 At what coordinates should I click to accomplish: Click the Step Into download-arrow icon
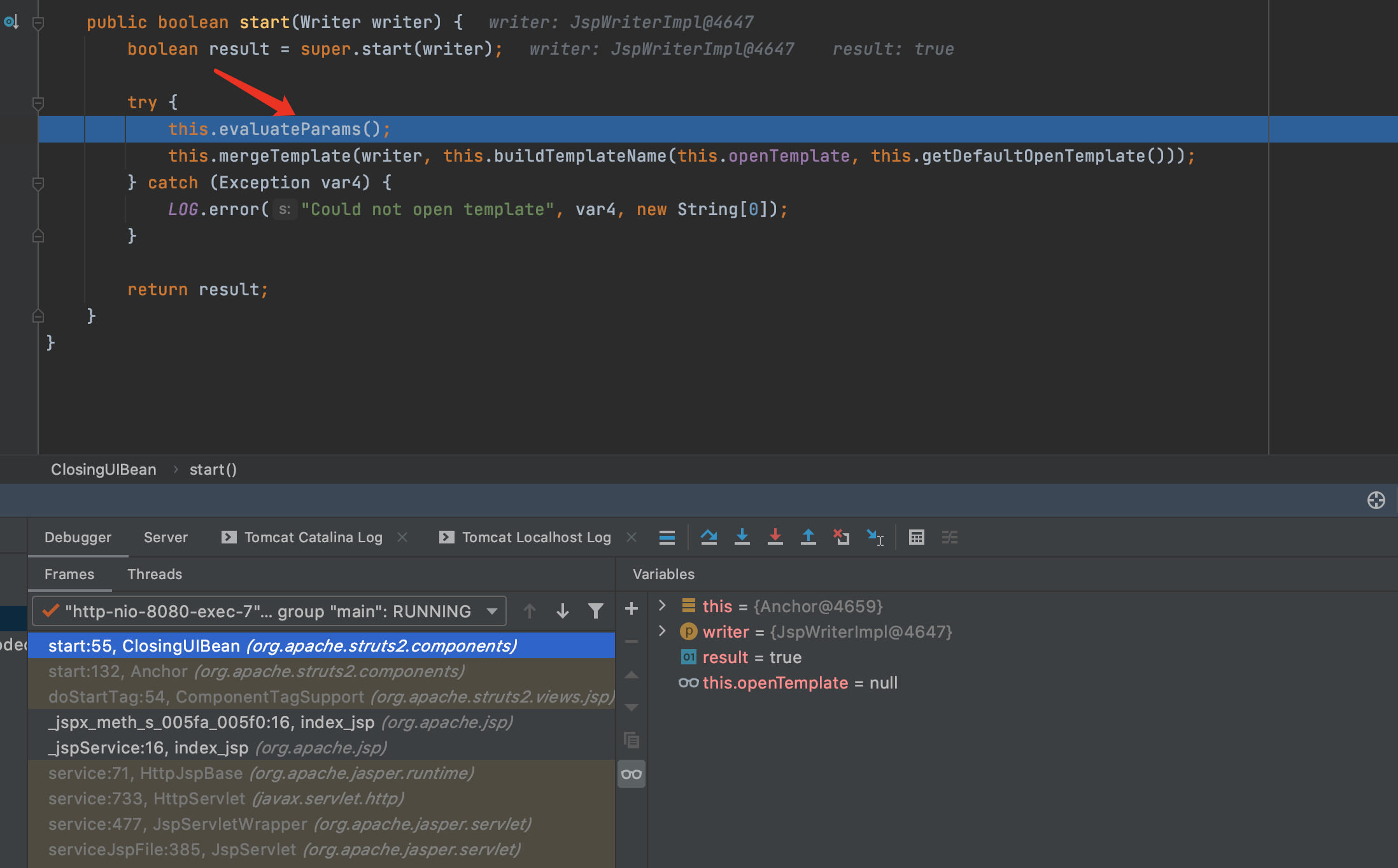tap(742, 537)
